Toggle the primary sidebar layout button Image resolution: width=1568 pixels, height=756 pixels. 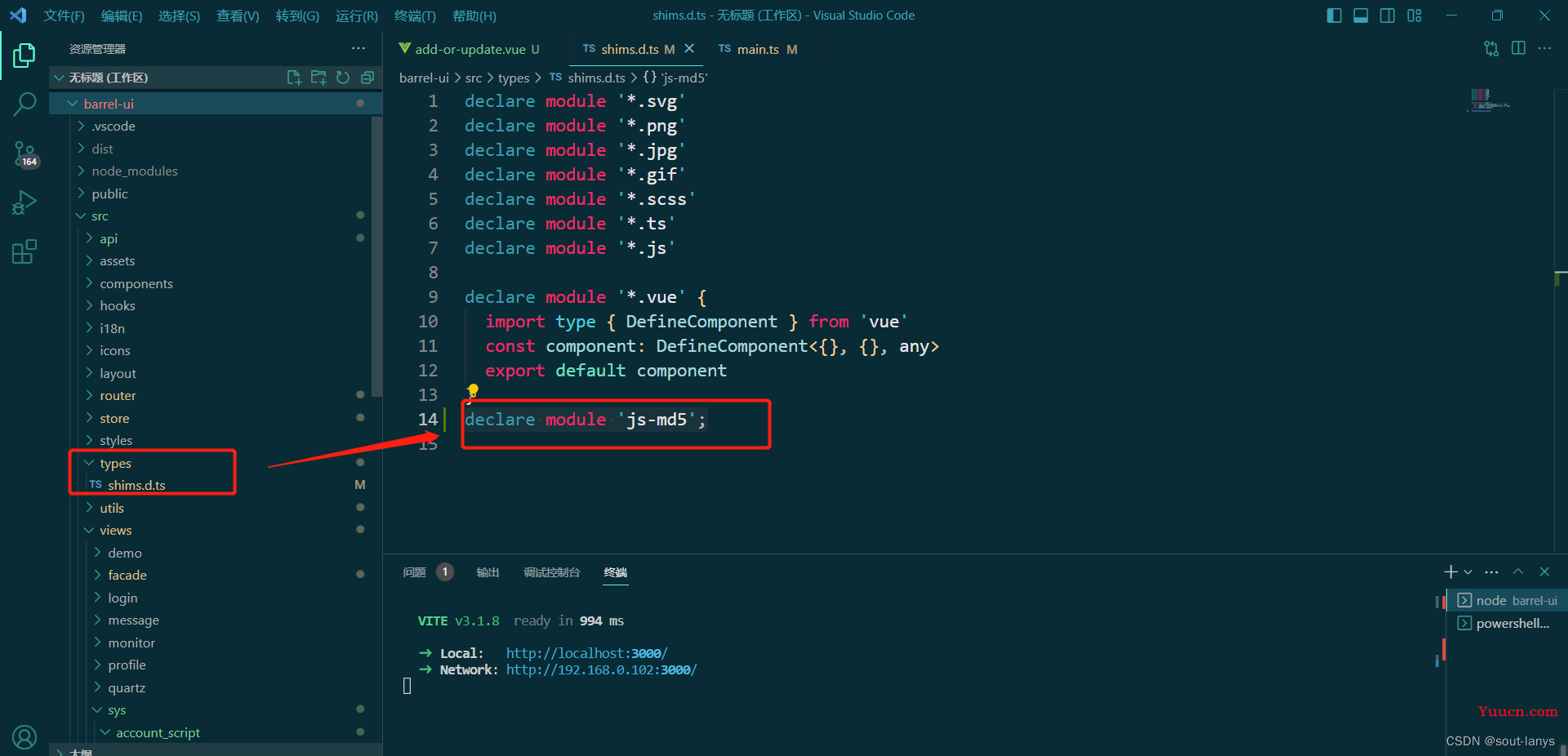pyautogui.click(x=1334, y=16)
